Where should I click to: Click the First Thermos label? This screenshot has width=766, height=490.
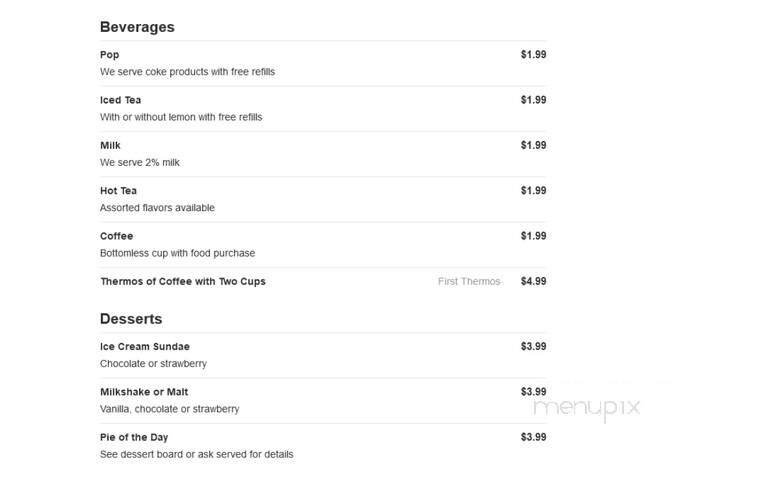[x=469, y=282]
